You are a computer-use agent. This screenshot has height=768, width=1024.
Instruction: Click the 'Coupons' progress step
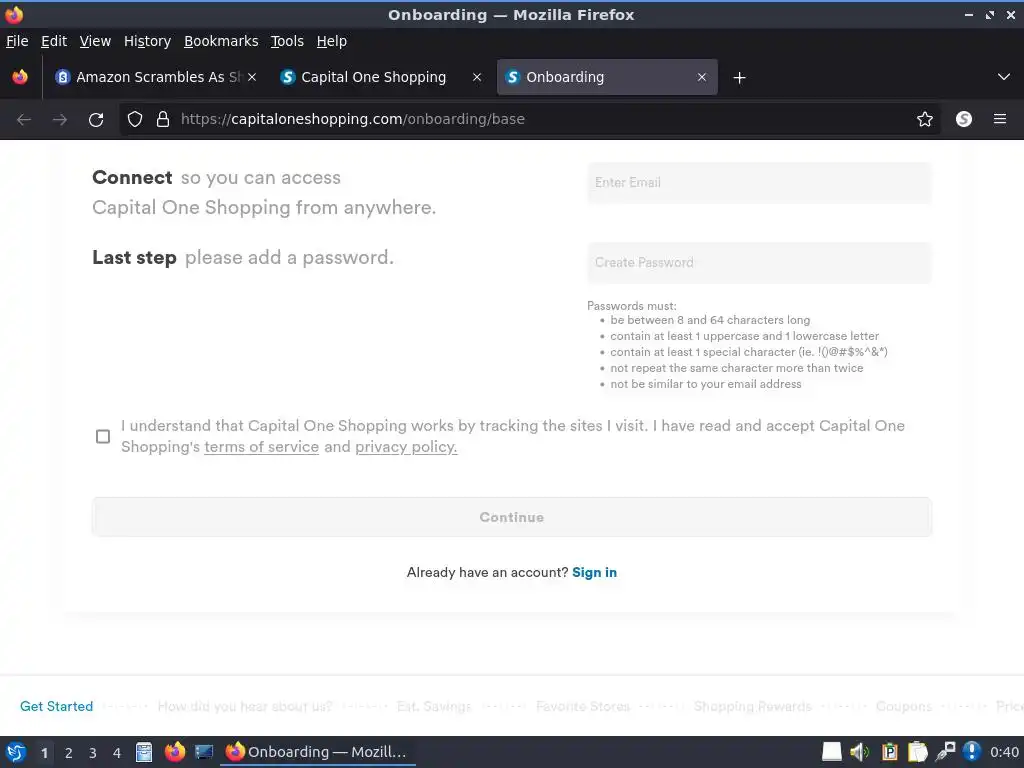tap(904, 706)
